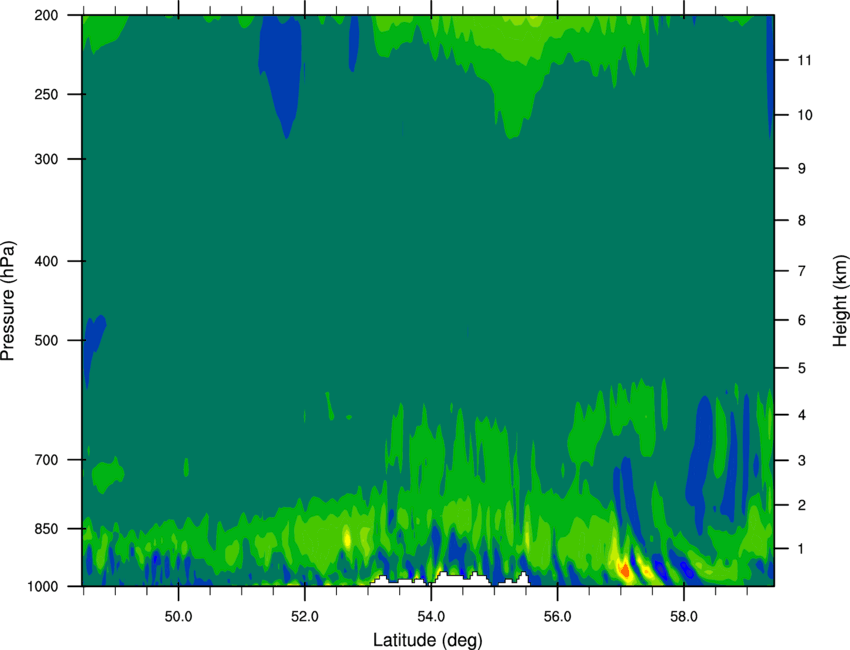This screenshot has height=650, width=850.
Task: Pick the 10 km height label
Action: [x=805, y=115]
